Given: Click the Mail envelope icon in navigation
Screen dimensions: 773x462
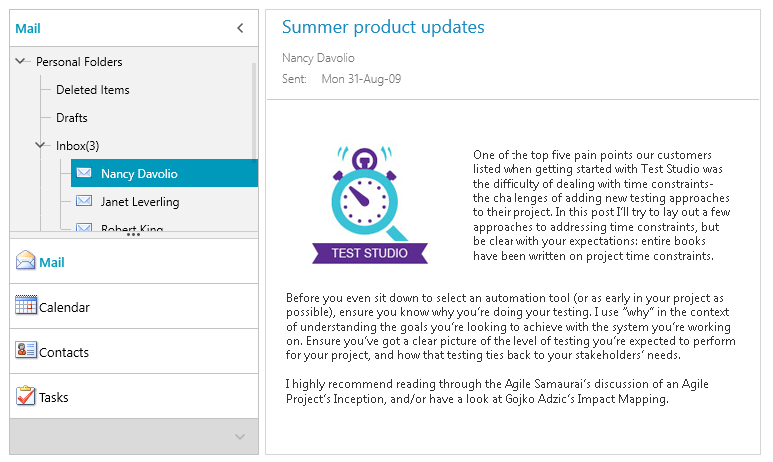Looking at the screenshot, I should click(x=26, y=262).
